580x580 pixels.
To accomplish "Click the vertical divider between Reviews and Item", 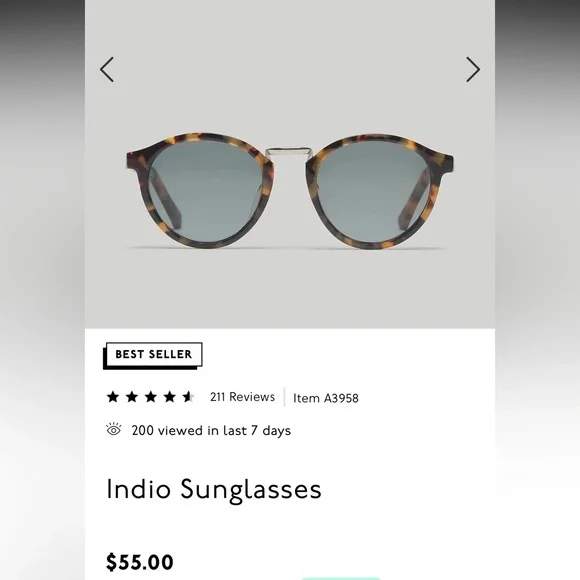I will click(284, 397).
